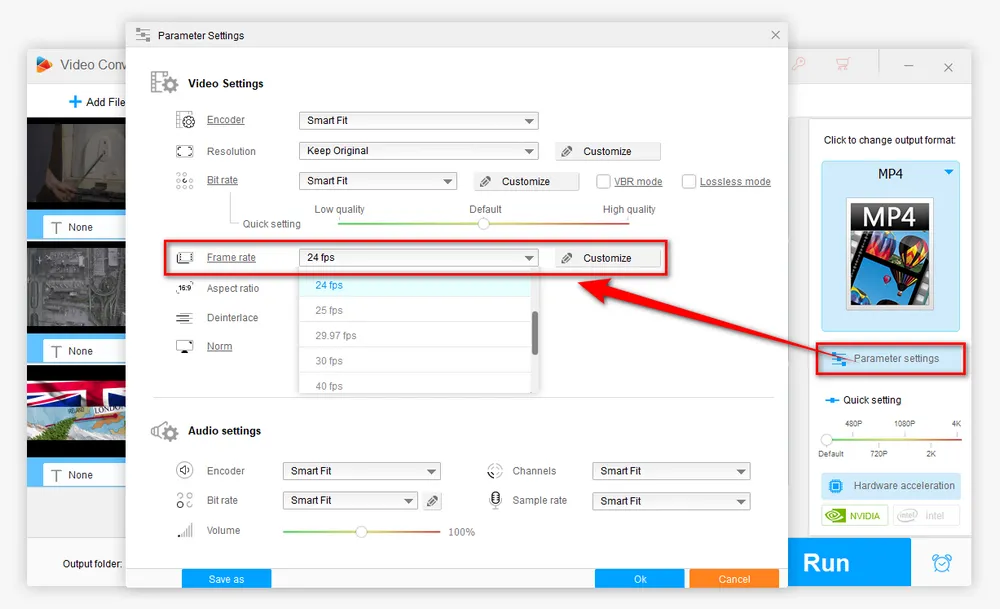1000x609 pixels.
Task: Click the Volume slider handle
Action: coord(361,532)
